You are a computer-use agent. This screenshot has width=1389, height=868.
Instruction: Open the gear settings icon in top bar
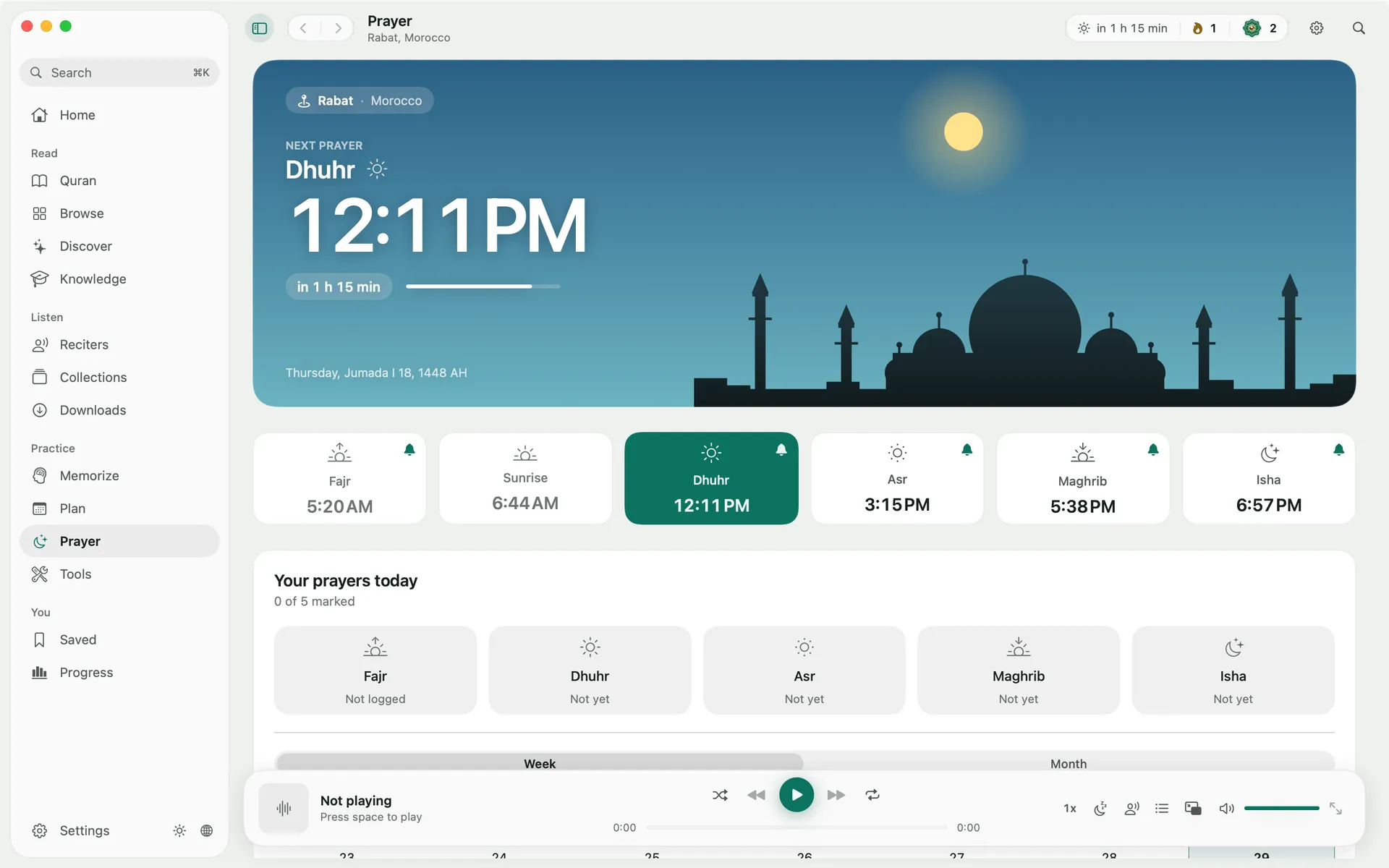click(x=1317, y=28)
